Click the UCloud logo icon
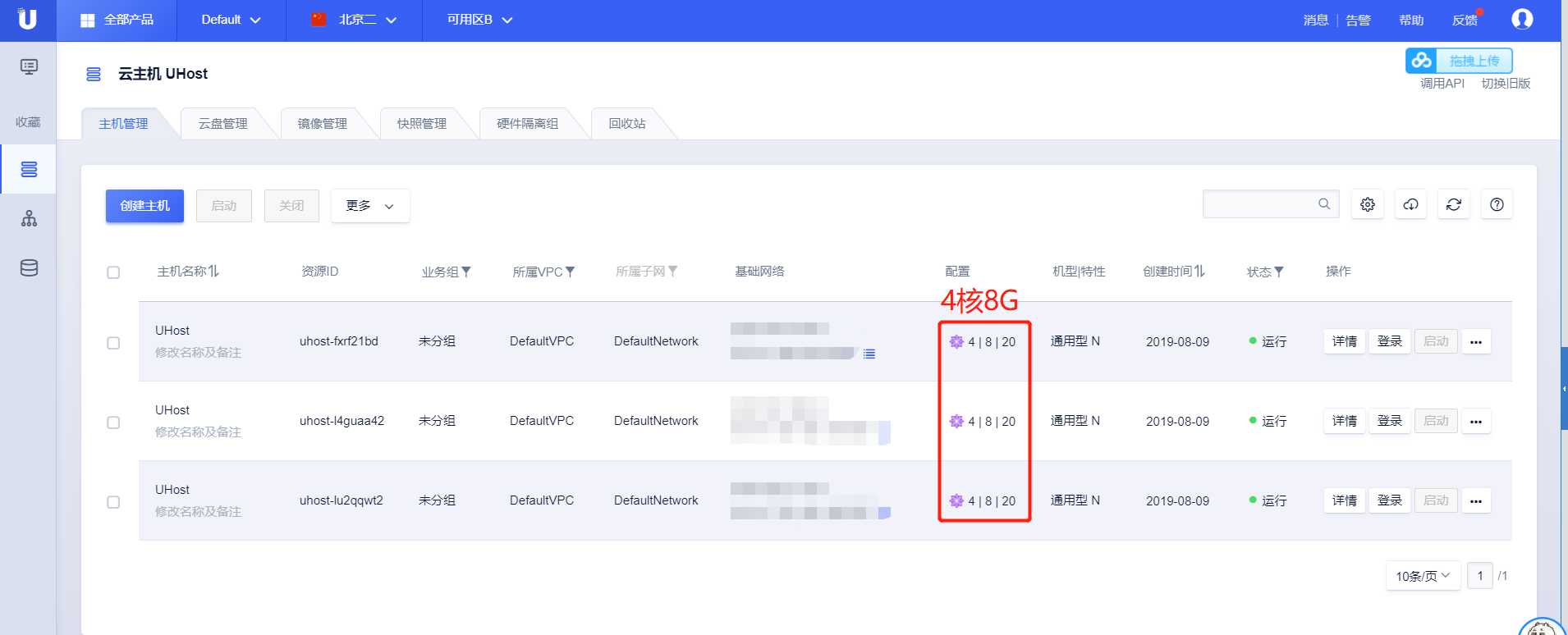 click(28, 19)
